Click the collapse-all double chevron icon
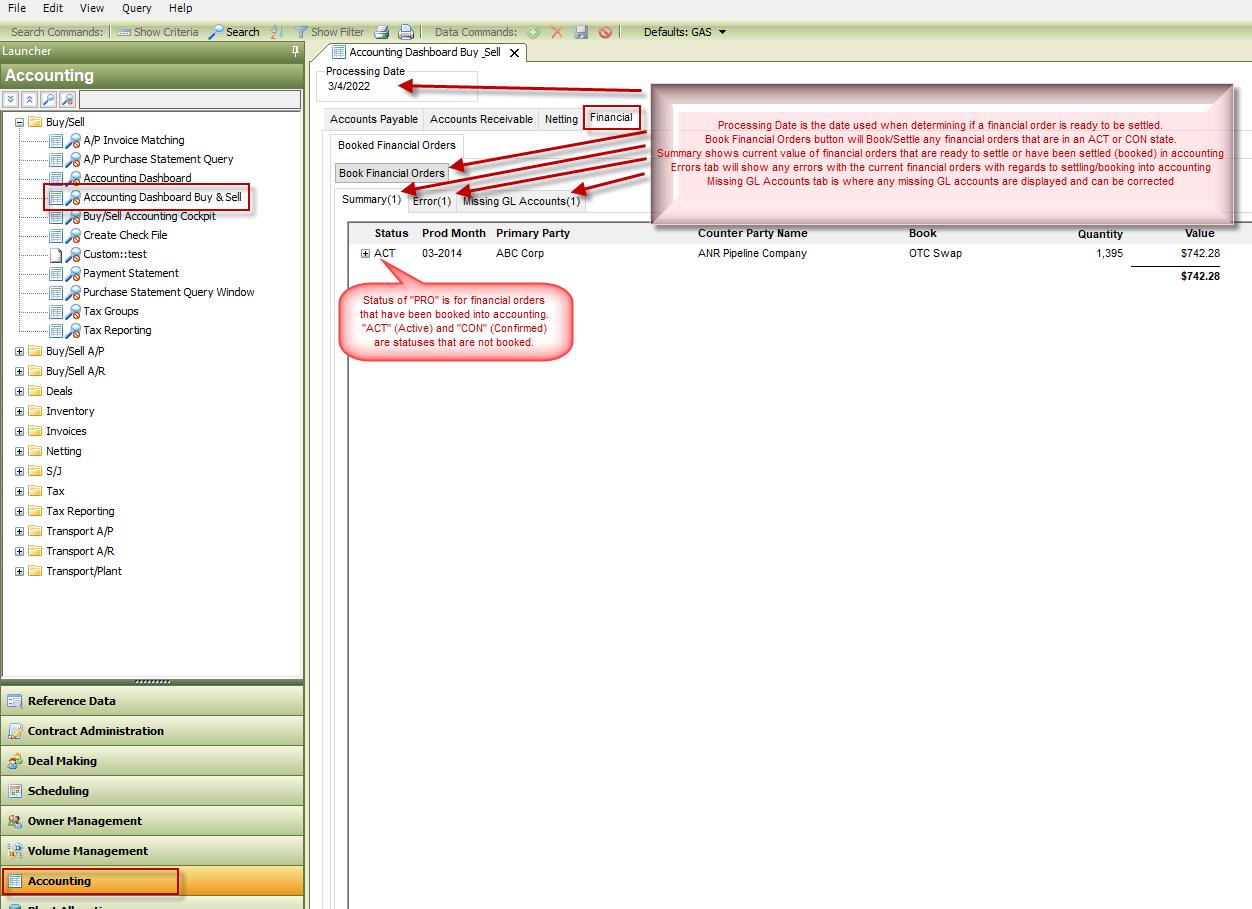 29,99
